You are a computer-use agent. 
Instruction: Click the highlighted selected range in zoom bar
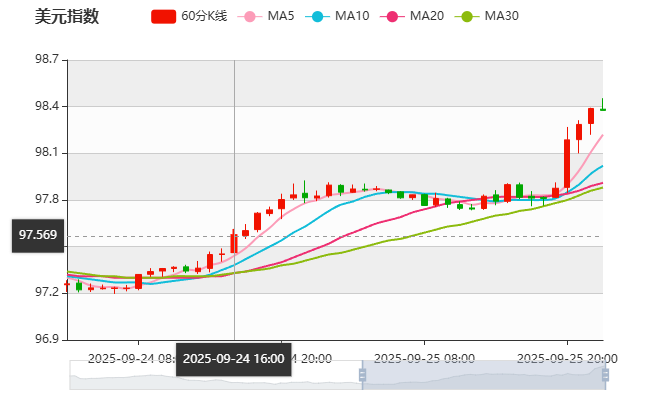pos(480,375)
